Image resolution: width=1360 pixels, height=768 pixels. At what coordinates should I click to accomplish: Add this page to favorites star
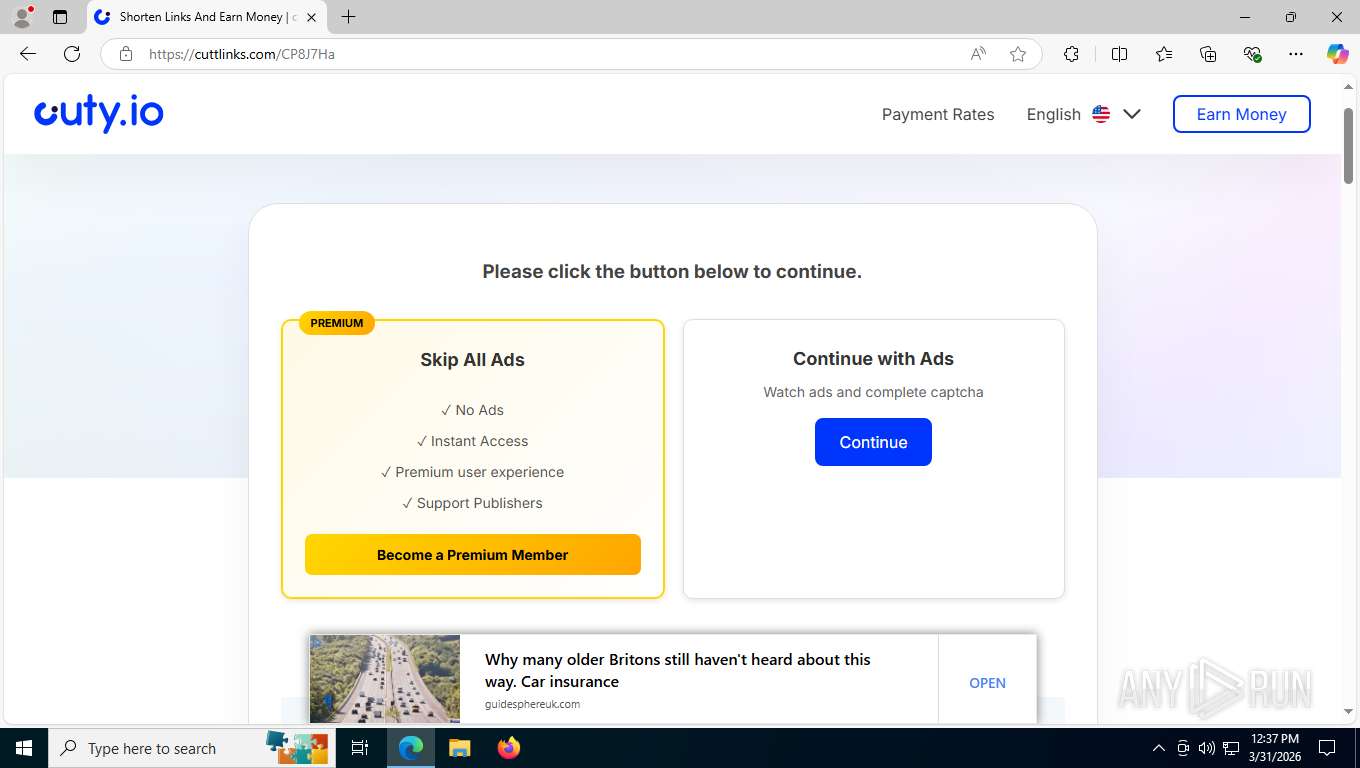tap(1018, 54)
